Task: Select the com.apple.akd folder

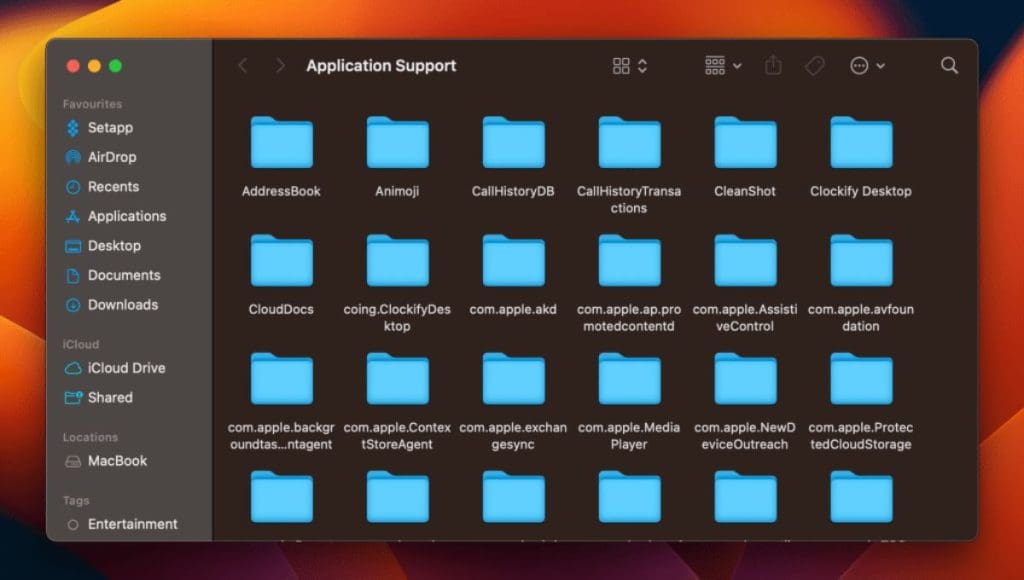Action: [513, 275]
